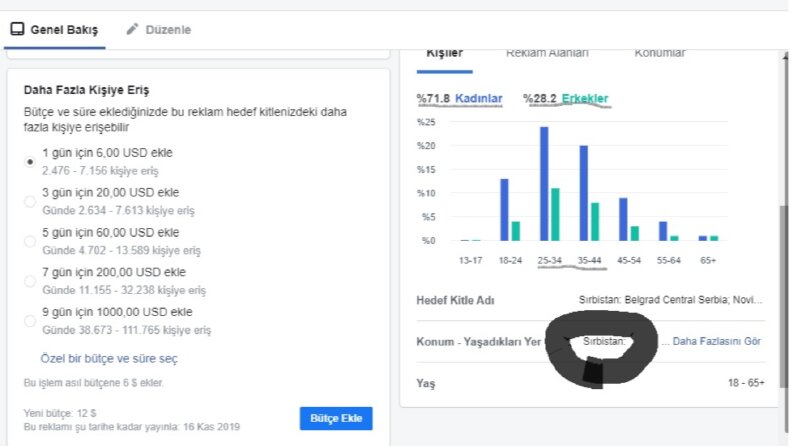
Task: Select 9 gün için 1000,00 USD option
Action: [30, 321]
